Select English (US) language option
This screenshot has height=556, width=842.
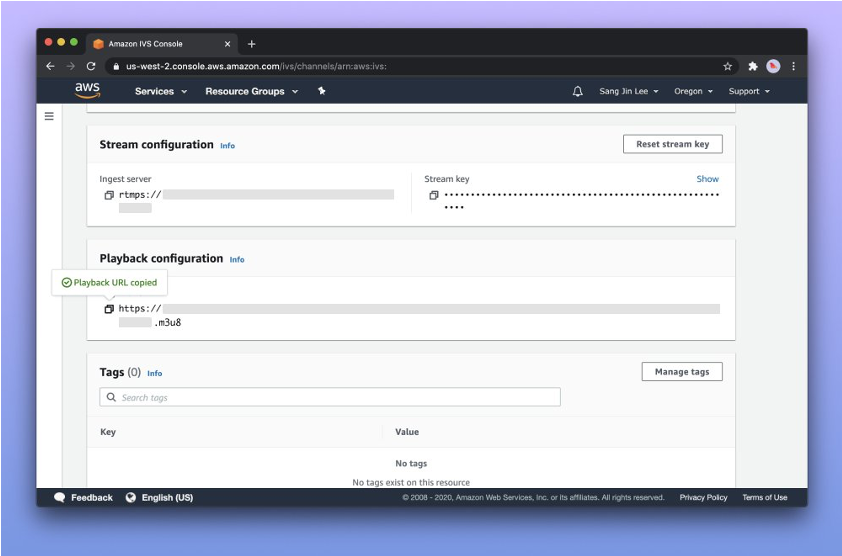click(x=167, y=497)
